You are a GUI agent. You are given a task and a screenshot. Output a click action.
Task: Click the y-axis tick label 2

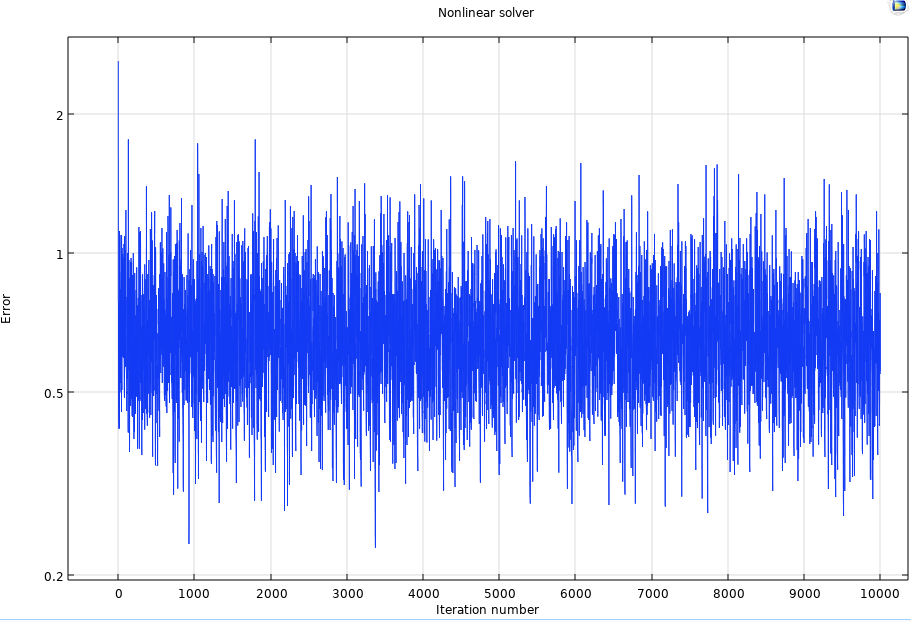[x=59, y=115]
